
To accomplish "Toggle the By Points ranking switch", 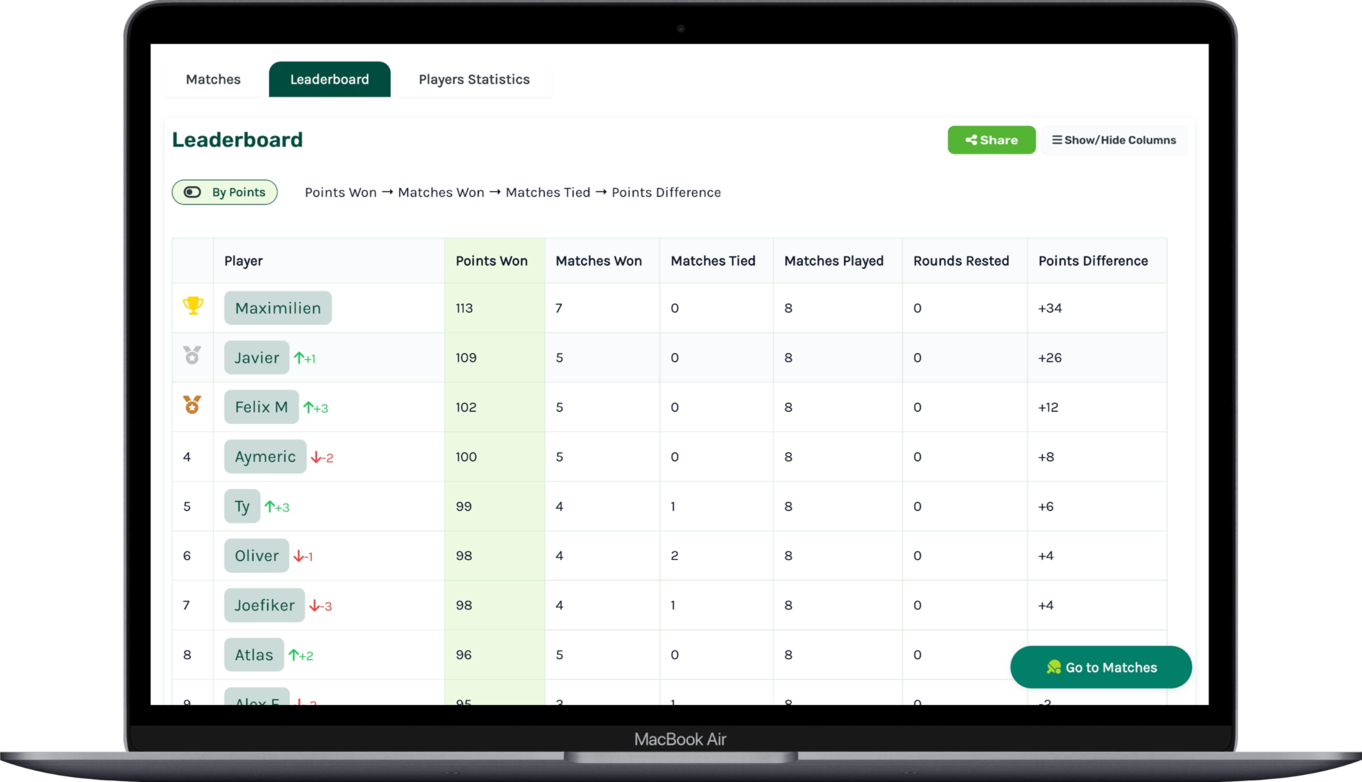I will (x=225, y=192).
